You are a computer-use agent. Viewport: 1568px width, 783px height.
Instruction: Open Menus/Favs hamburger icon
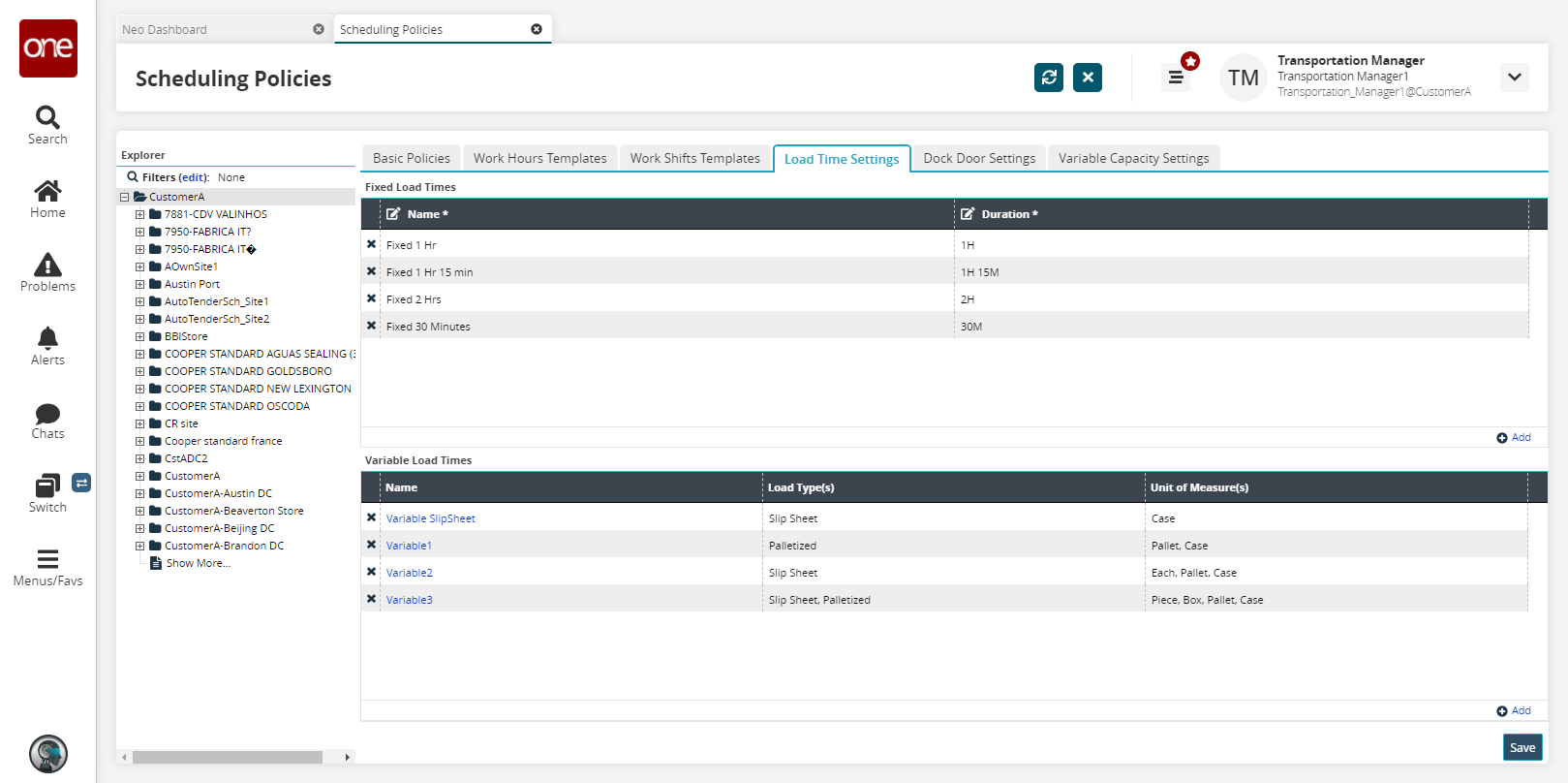(47, 560)
